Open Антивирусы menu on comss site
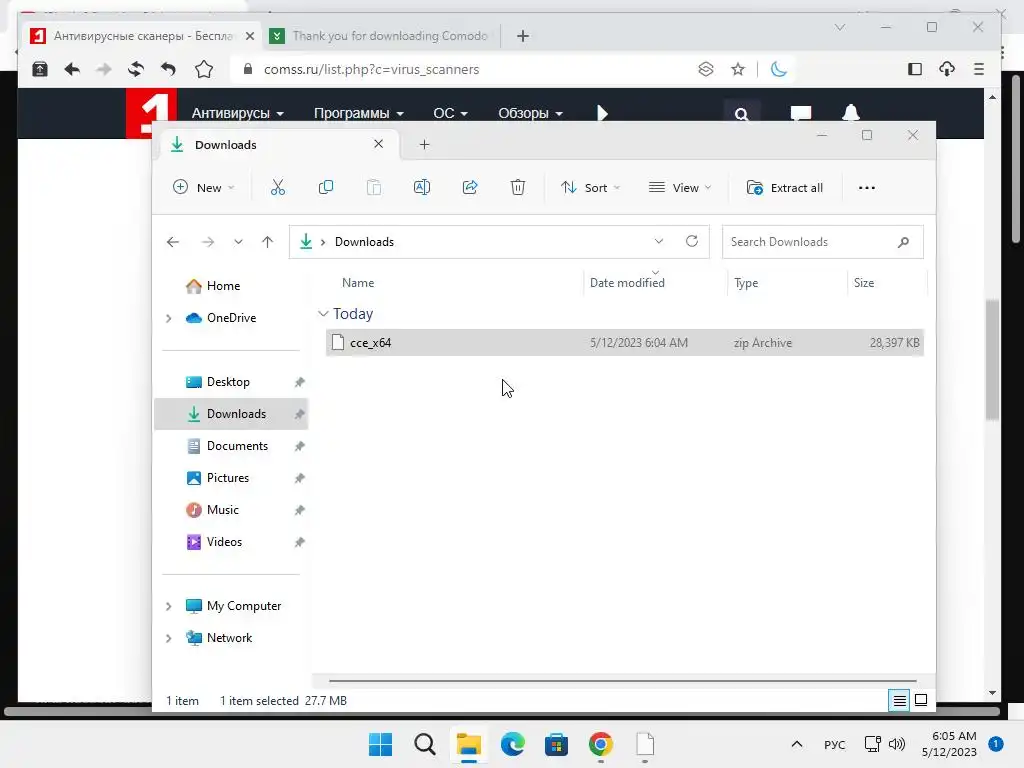This screenshot has height=768, width=1024. (237, 113)
